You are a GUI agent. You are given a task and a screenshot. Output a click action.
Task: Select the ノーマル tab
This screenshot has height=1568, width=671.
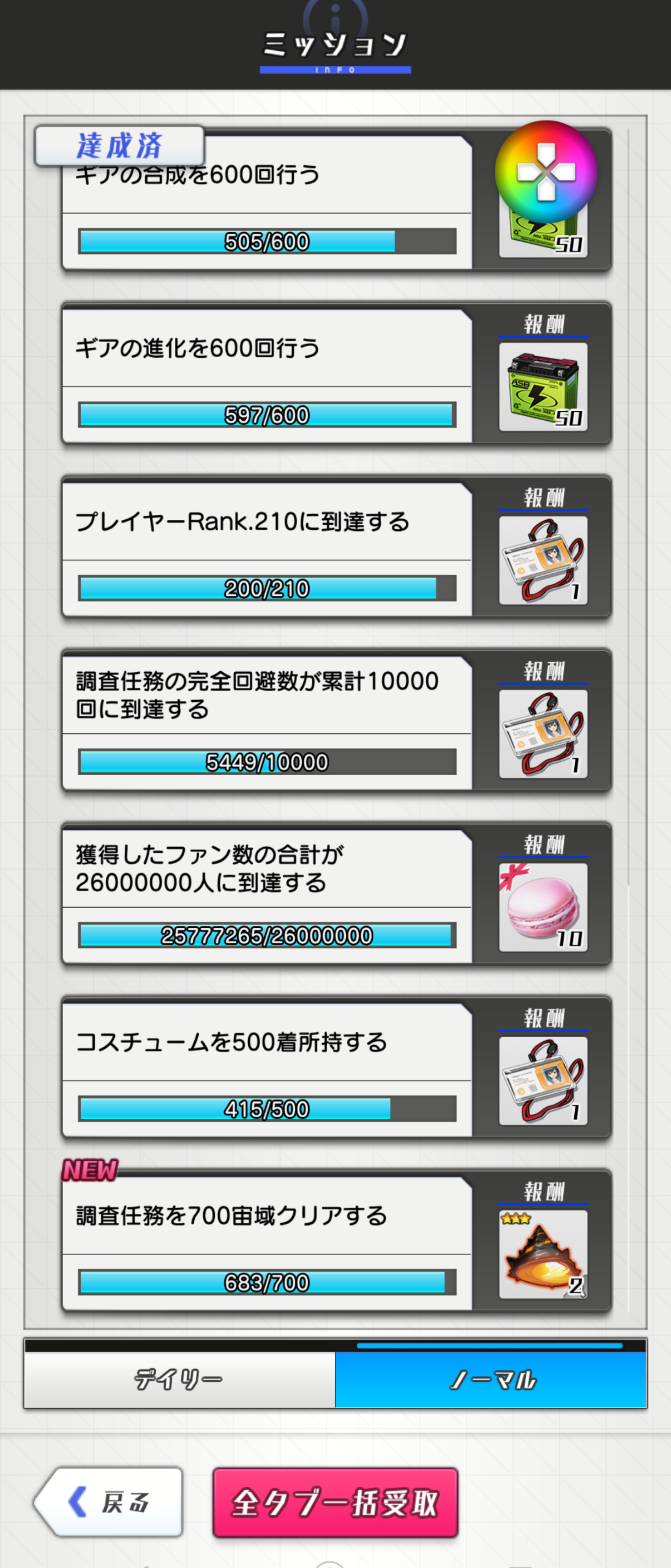point(491,1379)
